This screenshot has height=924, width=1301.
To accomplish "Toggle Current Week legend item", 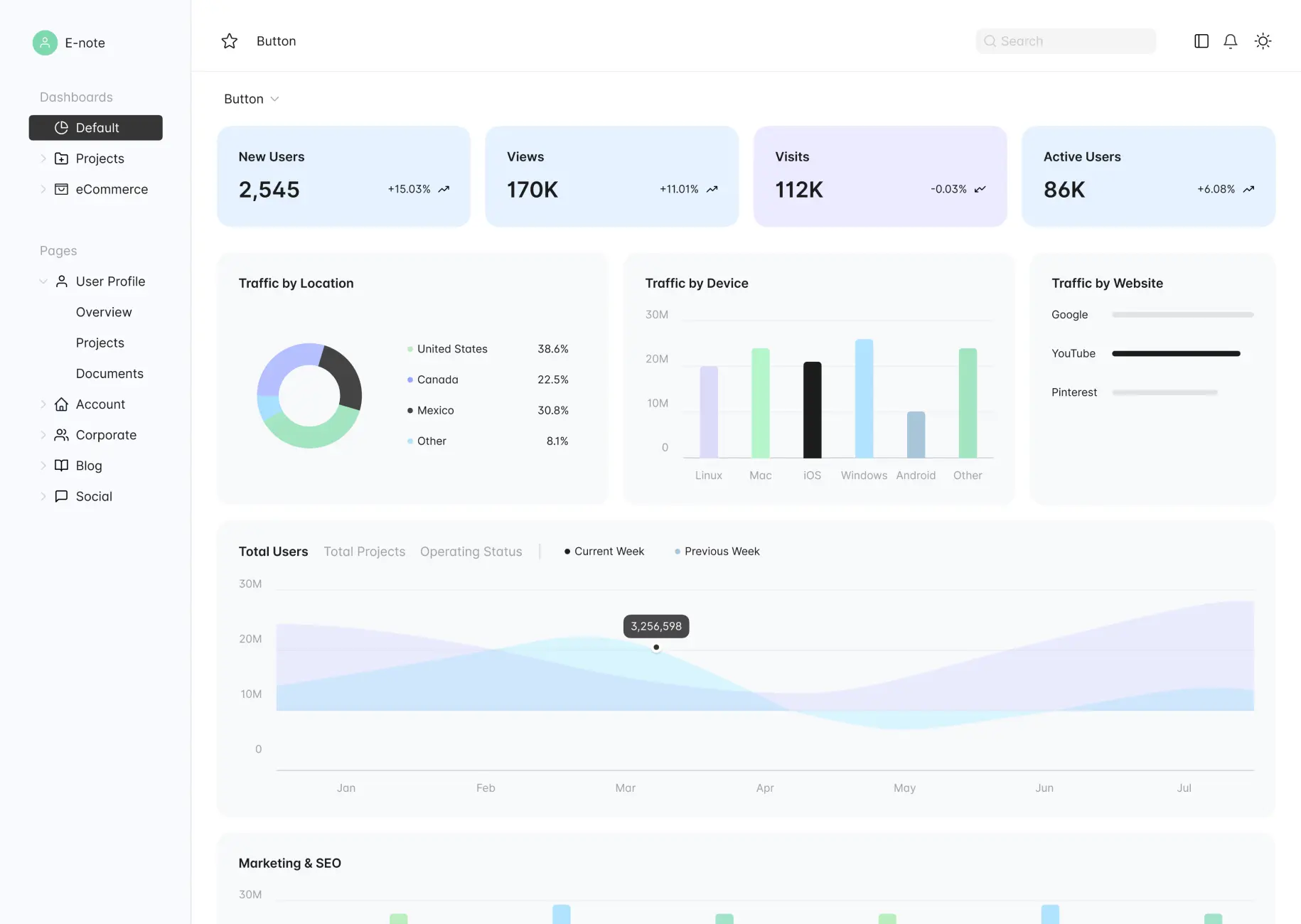I will click(604, 552).
